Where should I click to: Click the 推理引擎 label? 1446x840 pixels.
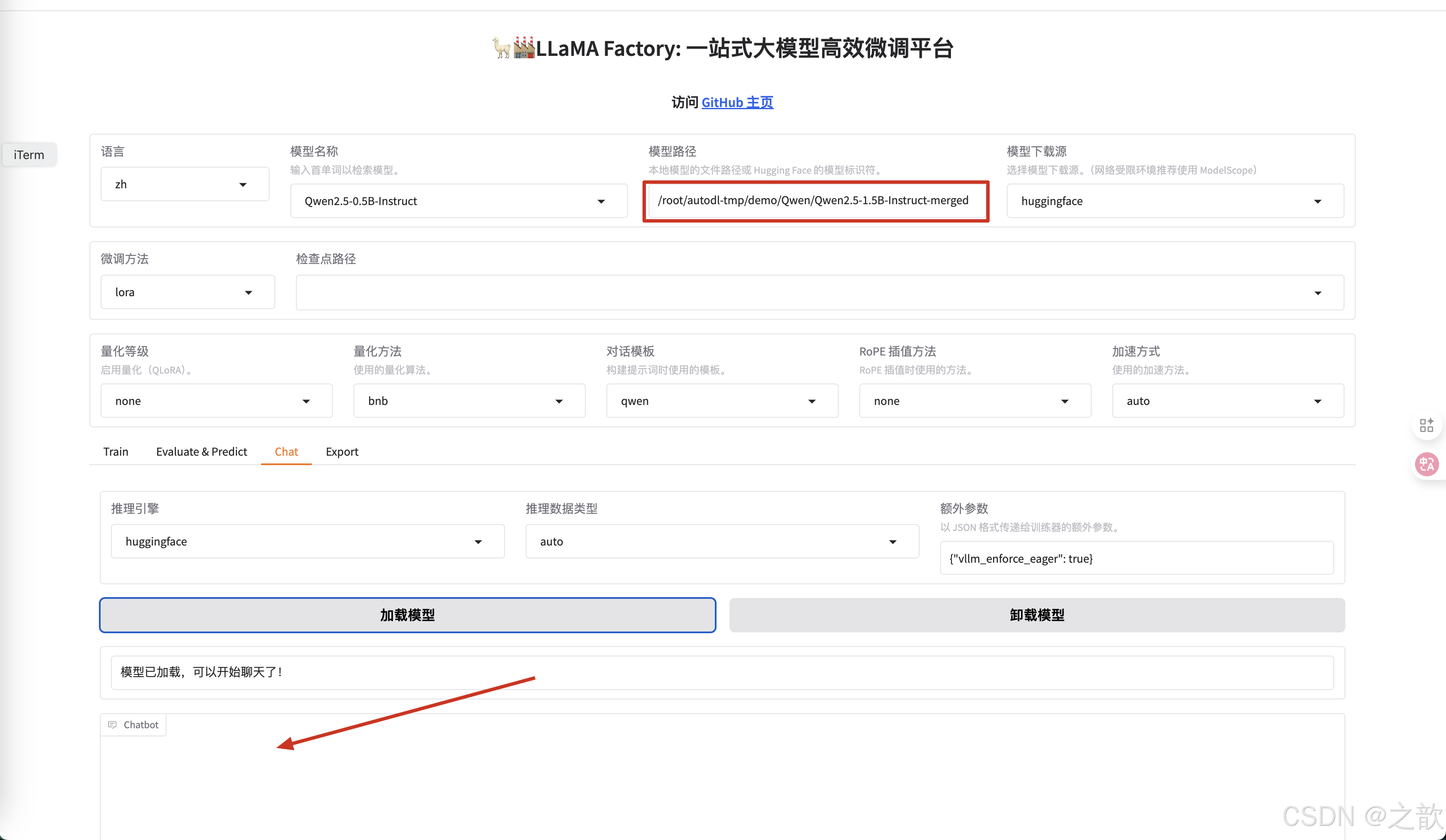point(135,509)
